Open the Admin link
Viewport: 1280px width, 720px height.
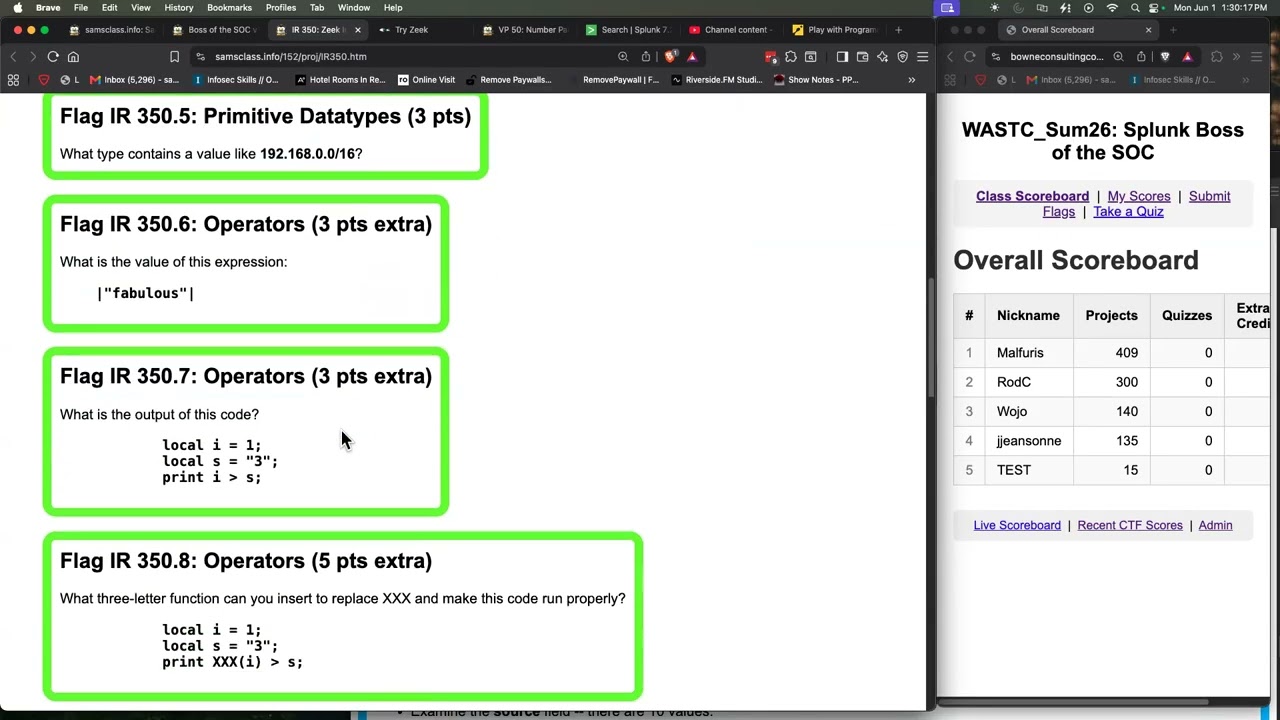click(1215, 525)
